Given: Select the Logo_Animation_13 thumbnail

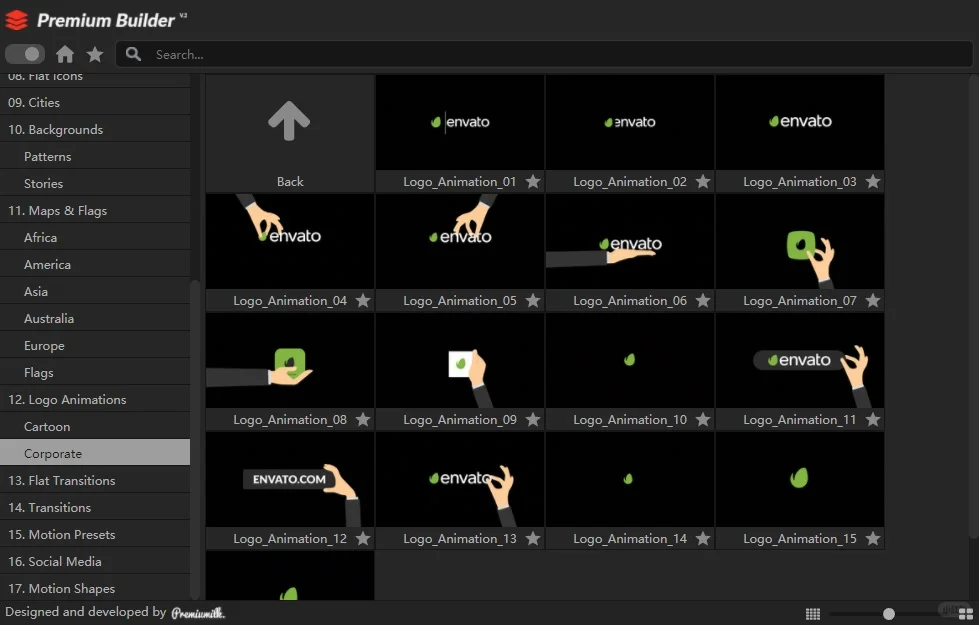Looking at the screenshot, I should [460, 480].
